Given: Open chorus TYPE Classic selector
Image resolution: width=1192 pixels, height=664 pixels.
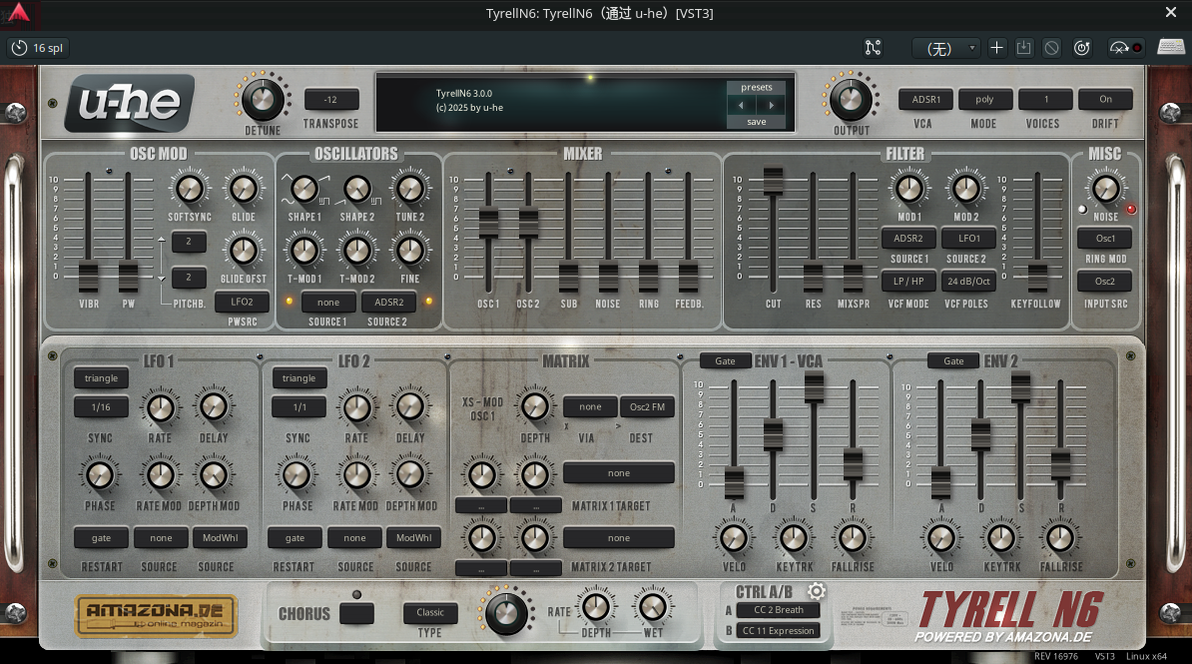Looking at the screenshot, I should [x=430, y=612].
